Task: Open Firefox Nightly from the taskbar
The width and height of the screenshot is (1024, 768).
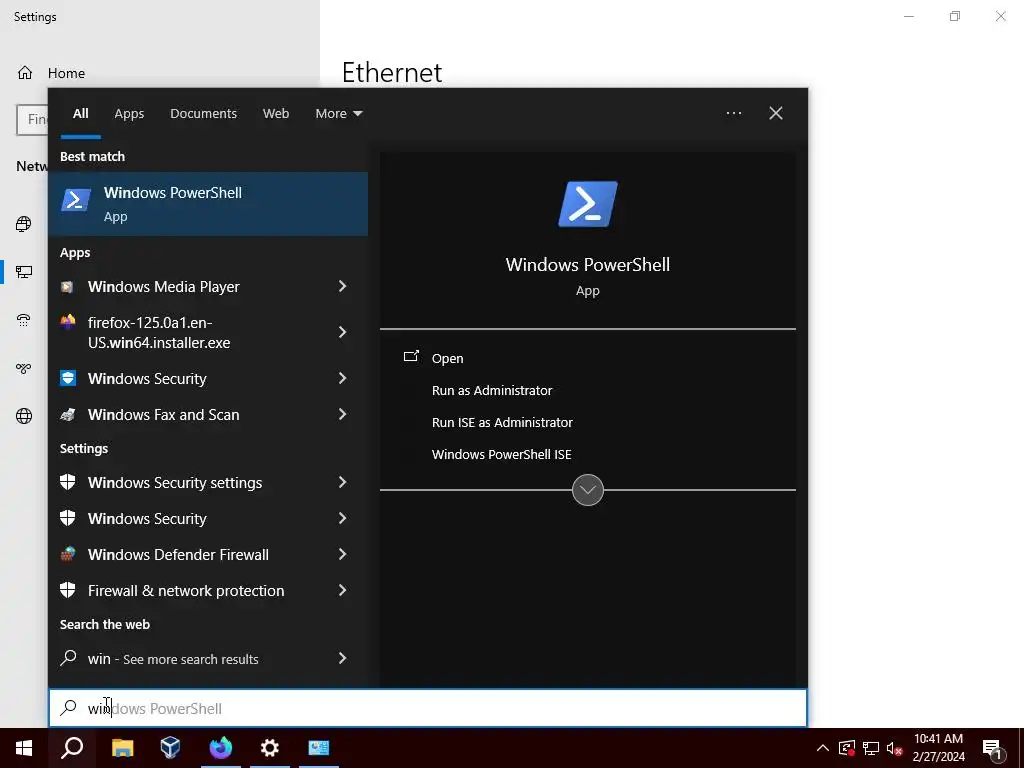Action: click(x=221, y=748)
